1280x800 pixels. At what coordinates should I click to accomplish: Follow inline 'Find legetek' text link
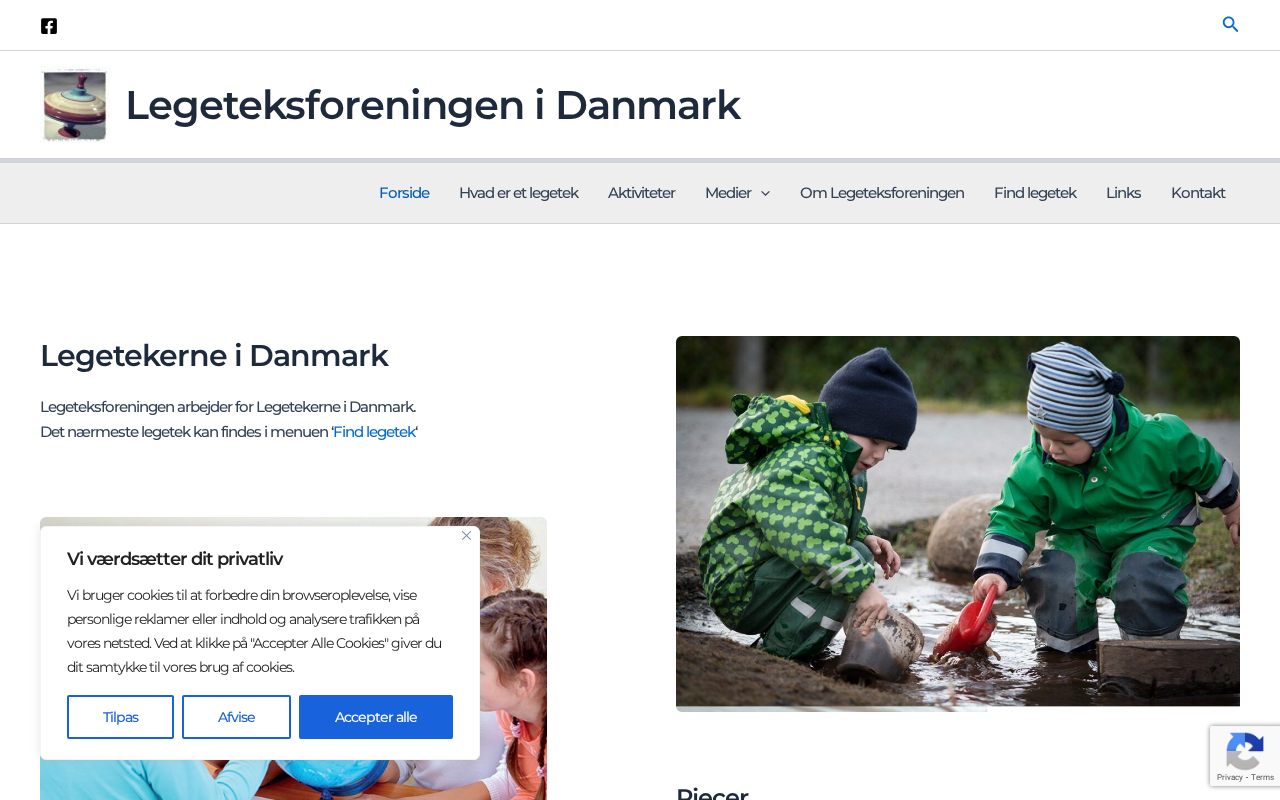click(x=374, y=432)
